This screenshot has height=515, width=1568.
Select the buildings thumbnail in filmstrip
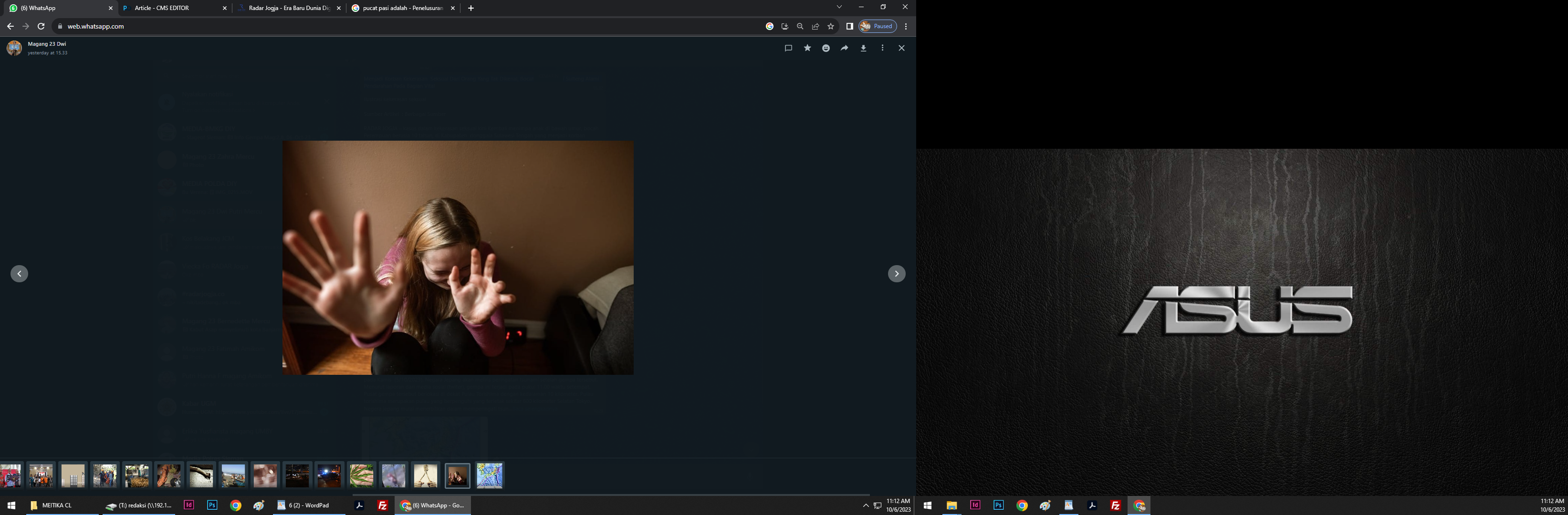click(x=73, y=475)
